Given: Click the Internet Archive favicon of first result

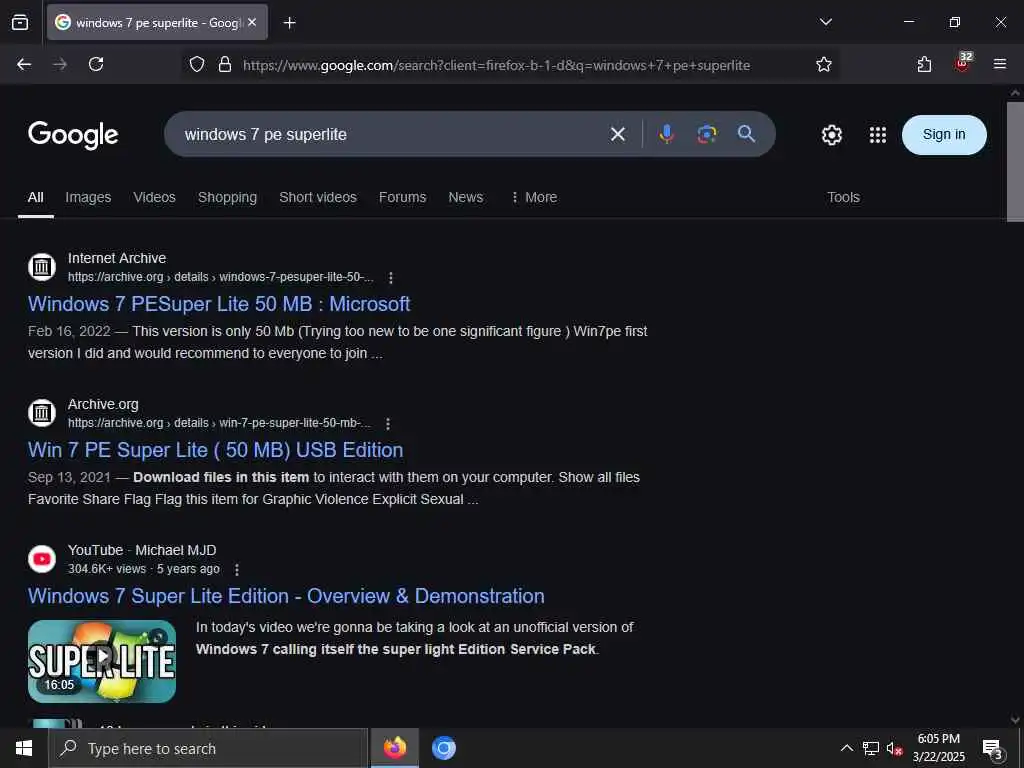Looking at the screenshot, I should [x=42, y=267].
